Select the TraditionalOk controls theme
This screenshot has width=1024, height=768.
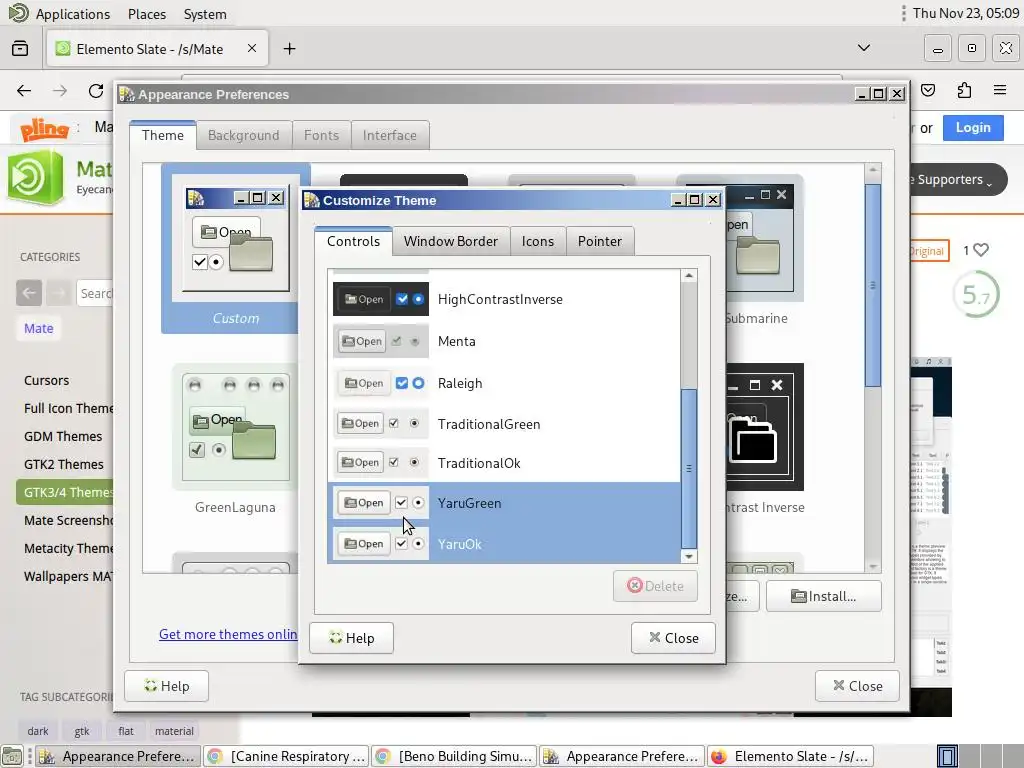click(x=504, y=463)
